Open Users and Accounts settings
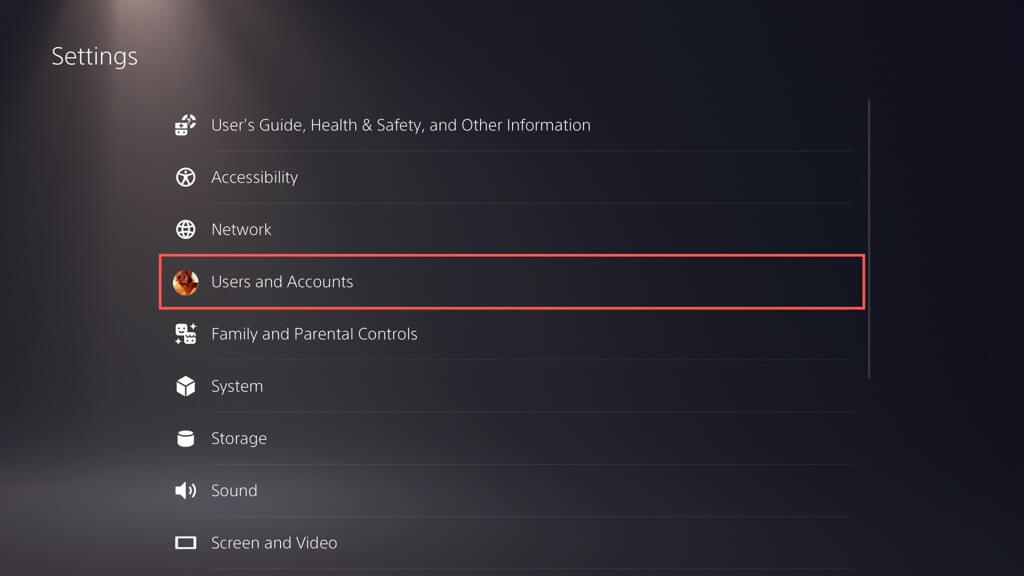1024x576 pixels. (282, 282)
